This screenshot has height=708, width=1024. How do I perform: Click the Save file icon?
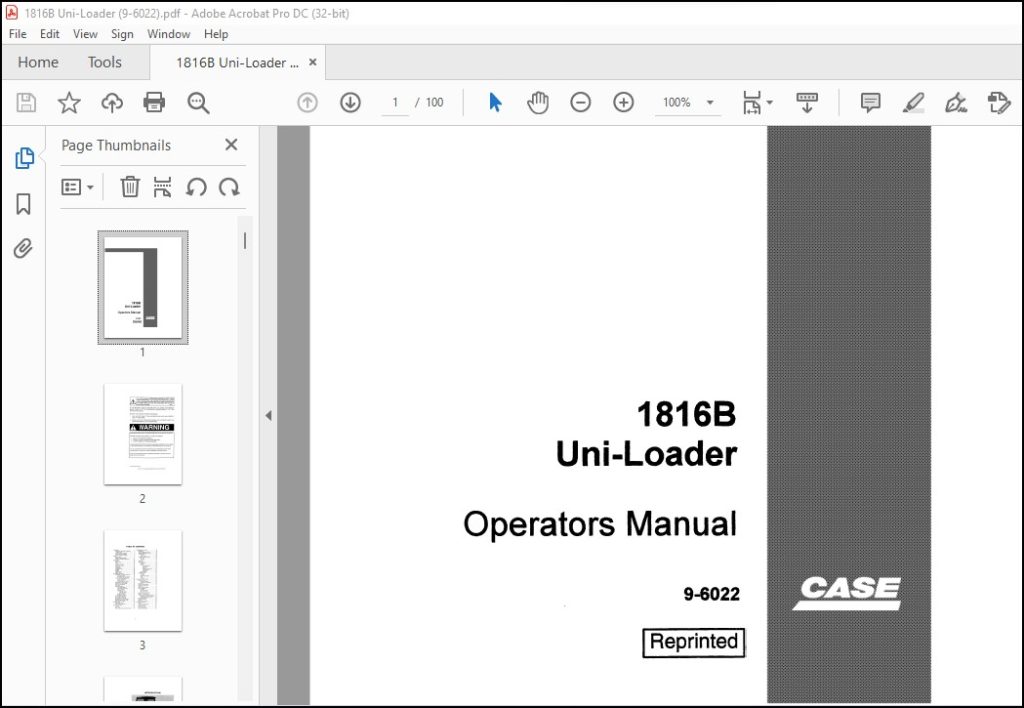(26, 103)
